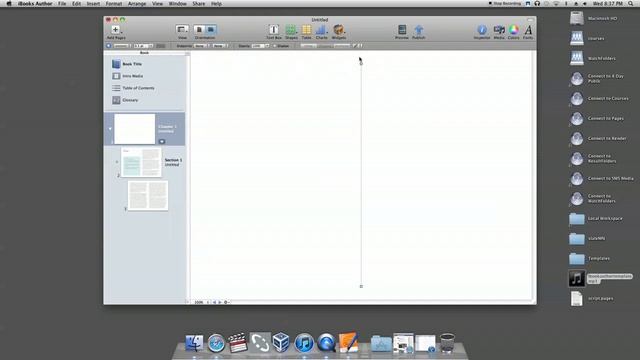Open the Media browser

point(499,31)
